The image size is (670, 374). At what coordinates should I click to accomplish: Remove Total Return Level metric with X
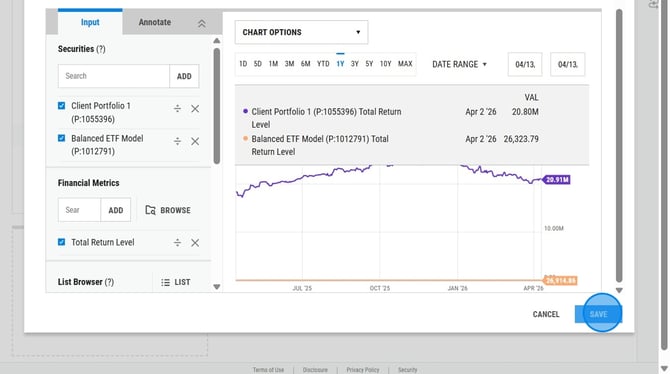pos(195,243)
